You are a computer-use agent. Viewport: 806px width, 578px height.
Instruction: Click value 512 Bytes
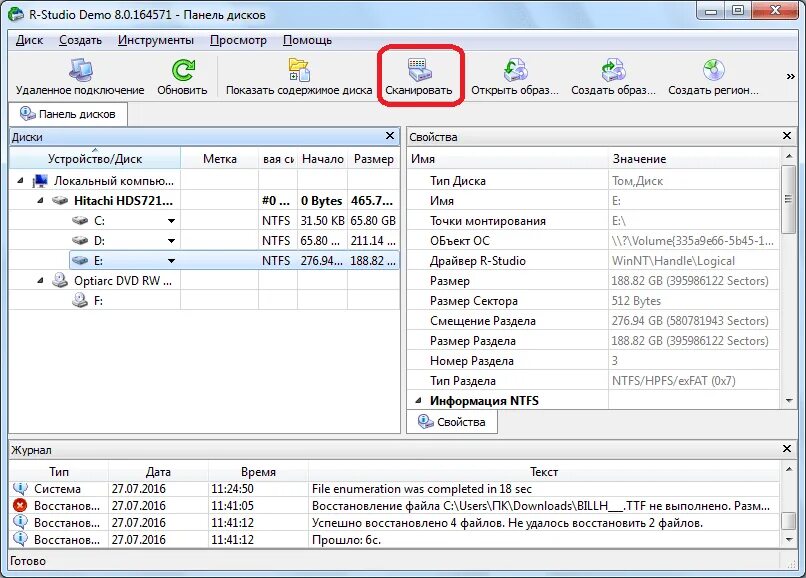tap(636, 301)
